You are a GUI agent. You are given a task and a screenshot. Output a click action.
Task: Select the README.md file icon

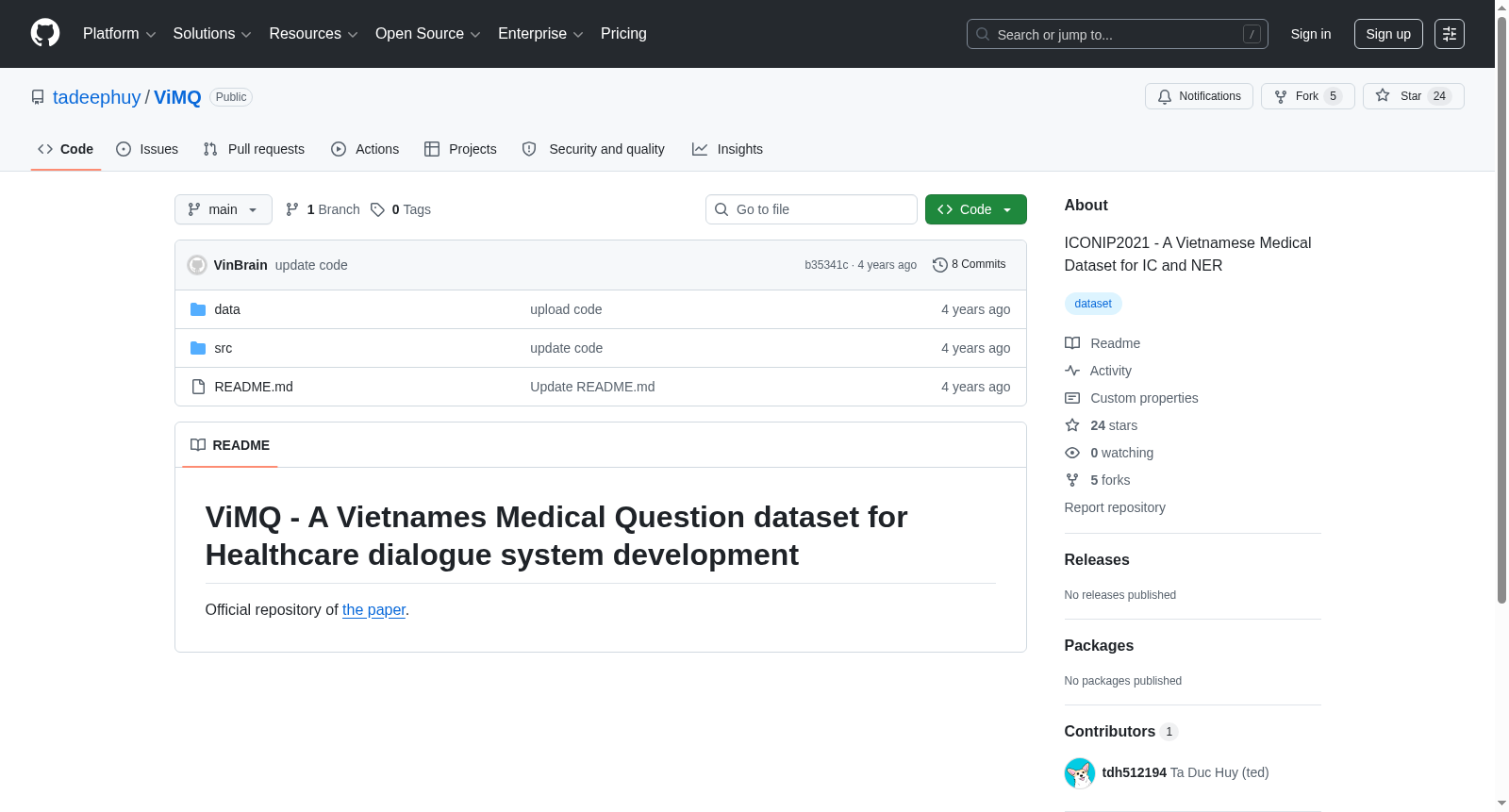(x=198, y=387)
